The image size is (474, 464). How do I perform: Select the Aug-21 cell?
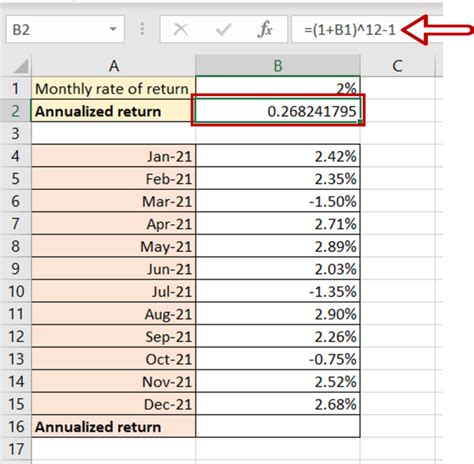pos(114,314)
